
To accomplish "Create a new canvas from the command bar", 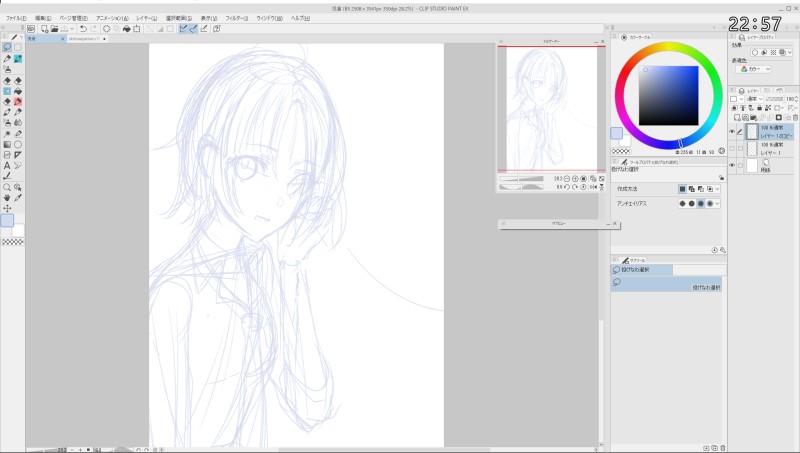I will (44, 29).
